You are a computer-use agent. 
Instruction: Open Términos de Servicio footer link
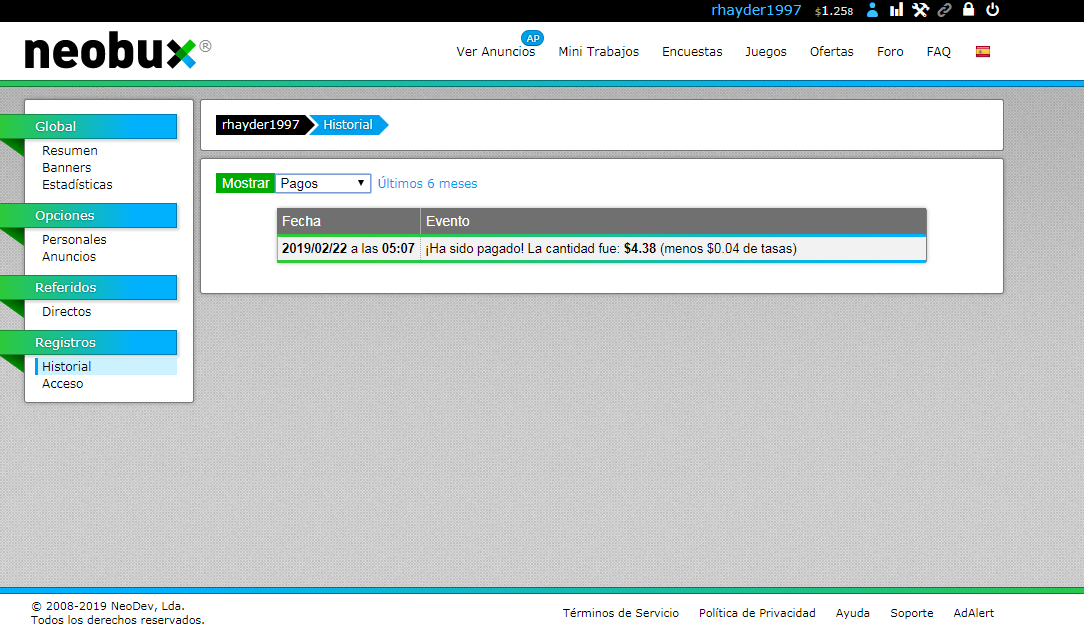[621, 613]
